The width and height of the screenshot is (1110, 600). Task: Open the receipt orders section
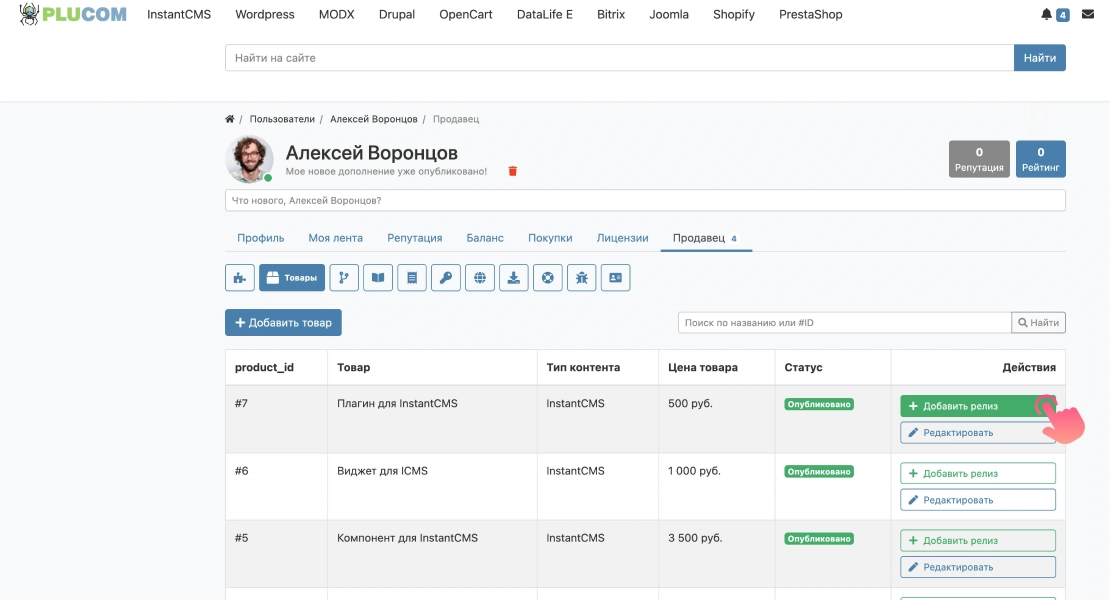click(412, 277)
